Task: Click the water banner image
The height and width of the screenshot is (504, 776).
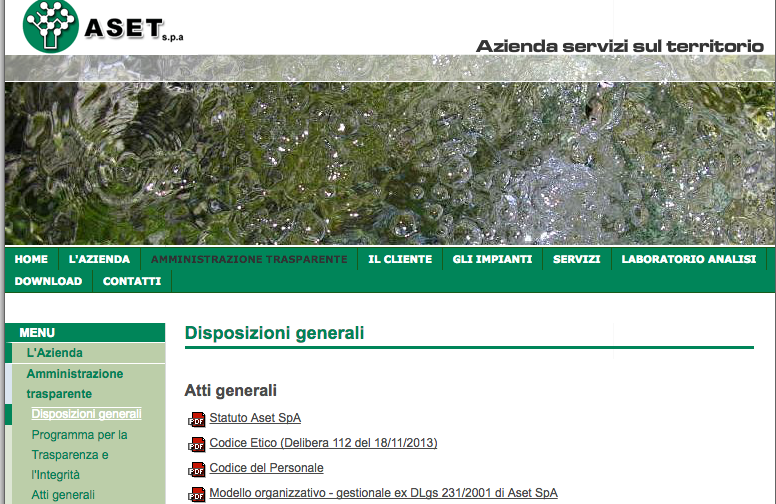Action: pyautogui.click(x=390, y=163)
